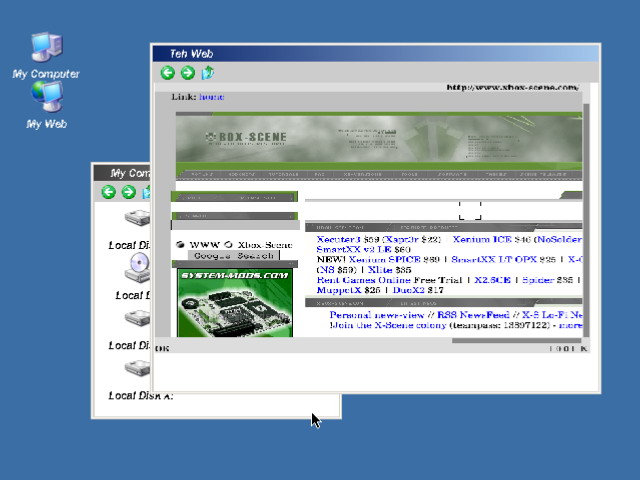Open the MuppetX link
This screenshot has width=640, height=480.
(x=339, y=290)
